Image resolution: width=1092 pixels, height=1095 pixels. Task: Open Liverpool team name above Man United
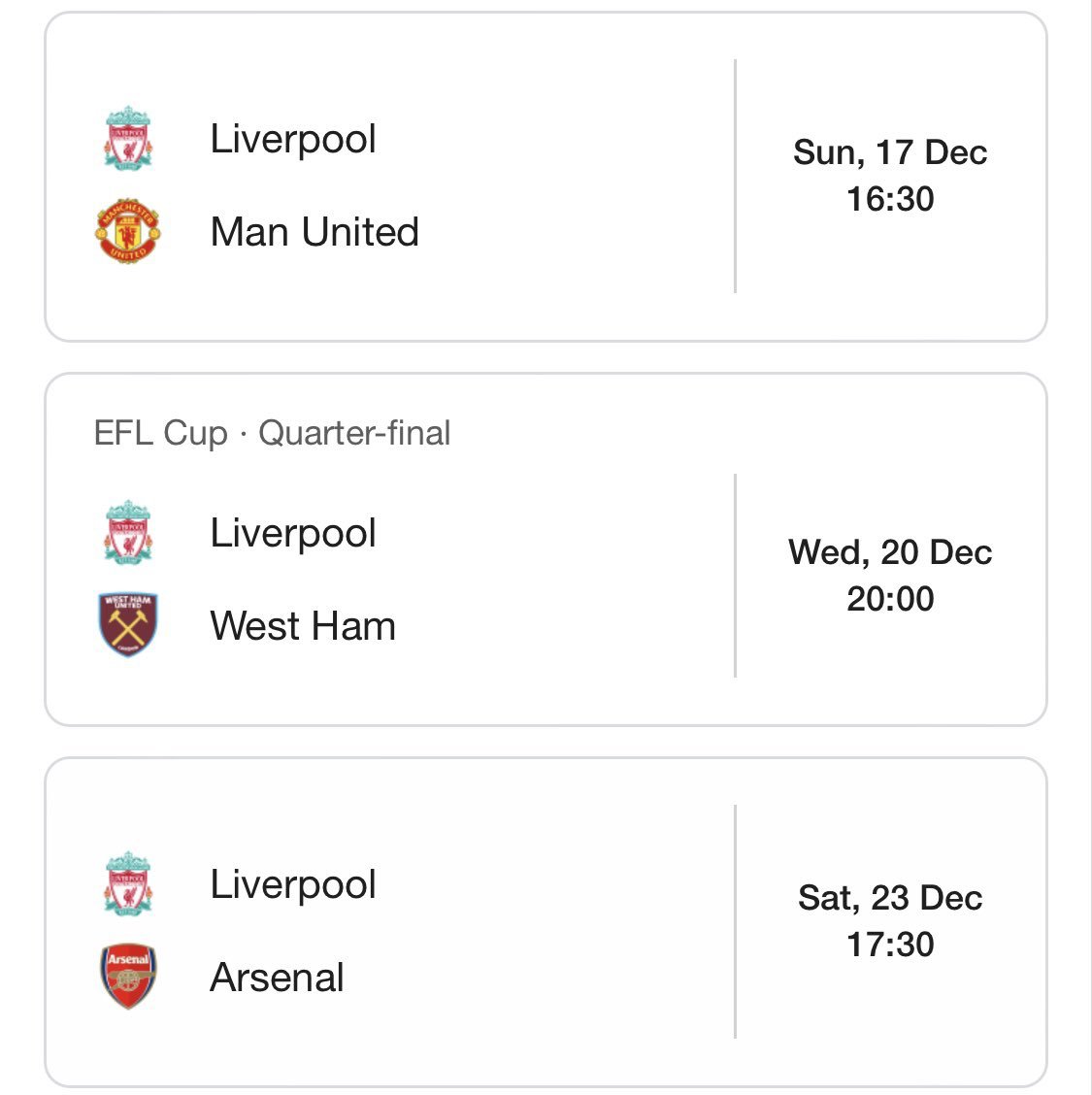293,139
